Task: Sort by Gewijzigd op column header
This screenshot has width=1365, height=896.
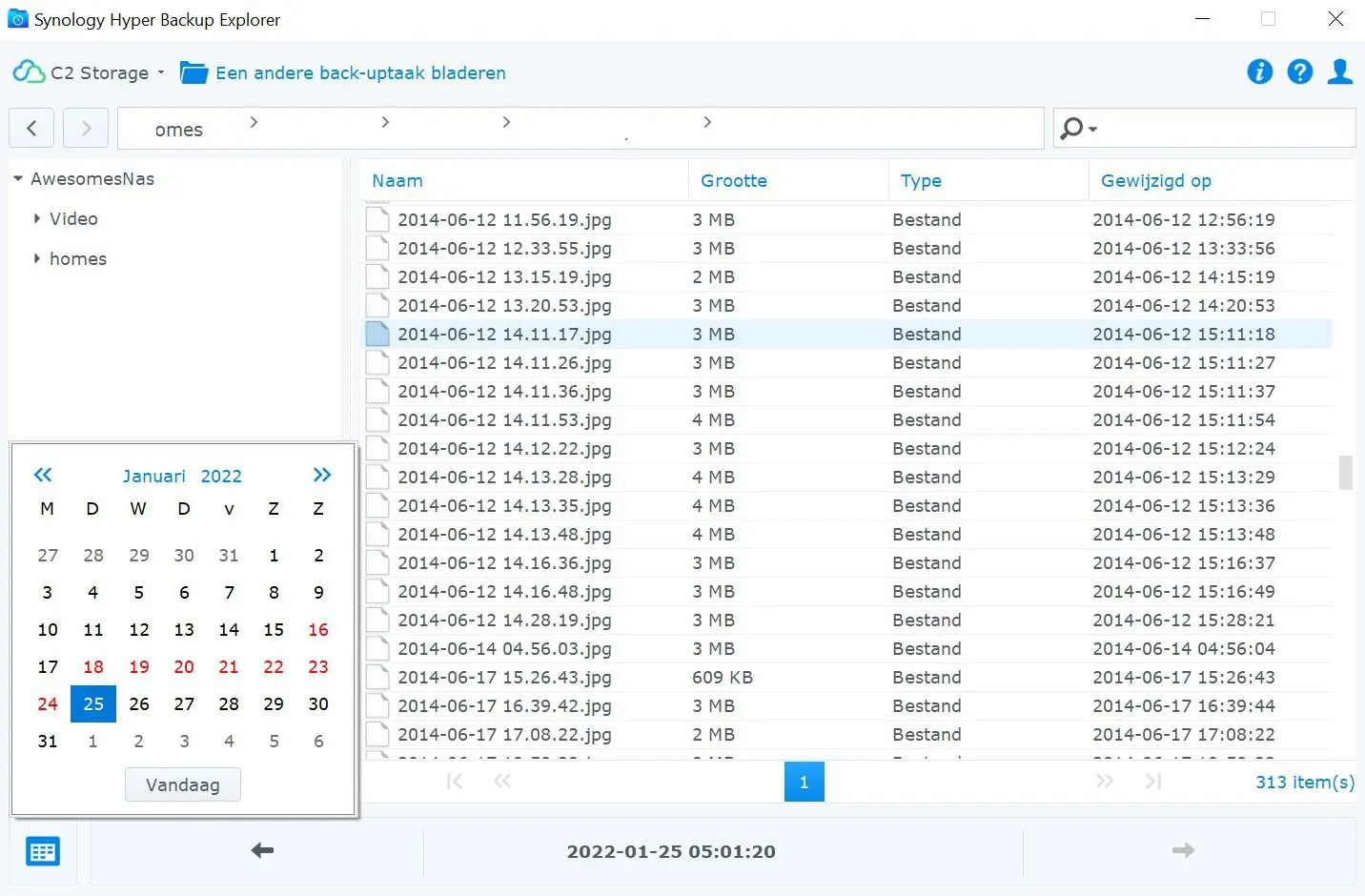Action: (1155, 181)
